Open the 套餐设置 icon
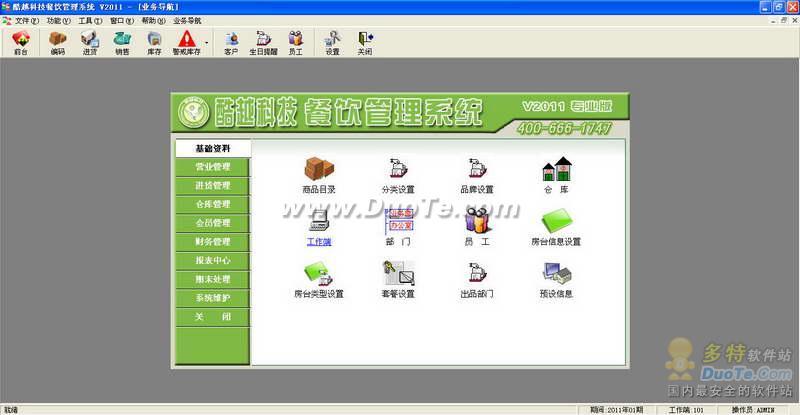 tap(398, 273)
